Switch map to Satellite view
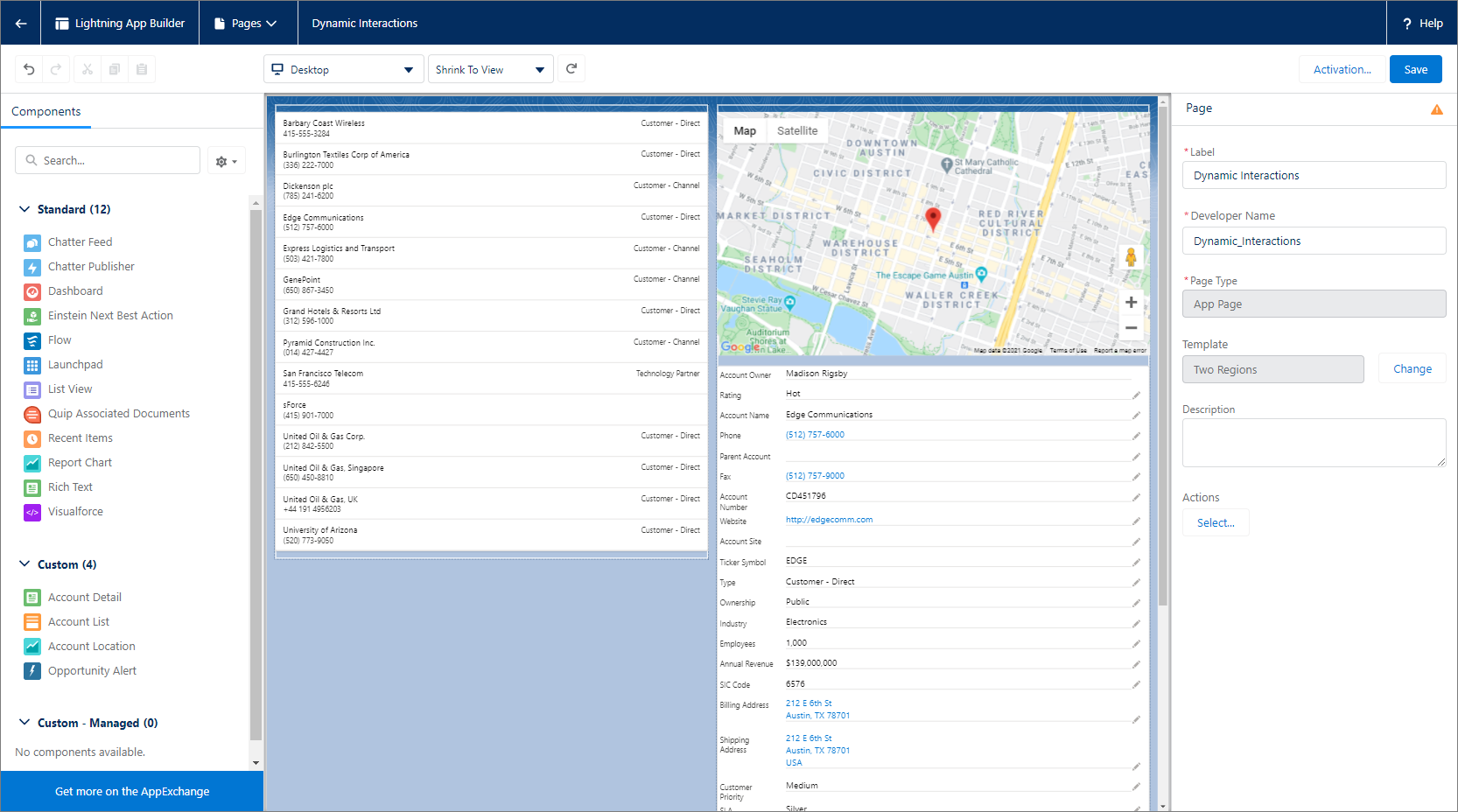The width and height of the screenshot is (1458, 812). [797, 131]
